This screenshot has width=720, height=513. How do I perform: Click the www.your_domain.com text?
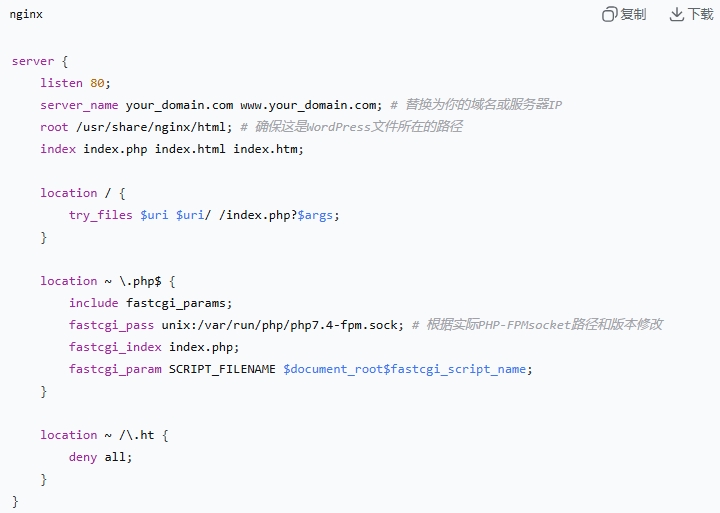pyautogui.click(x=311, y=105)
